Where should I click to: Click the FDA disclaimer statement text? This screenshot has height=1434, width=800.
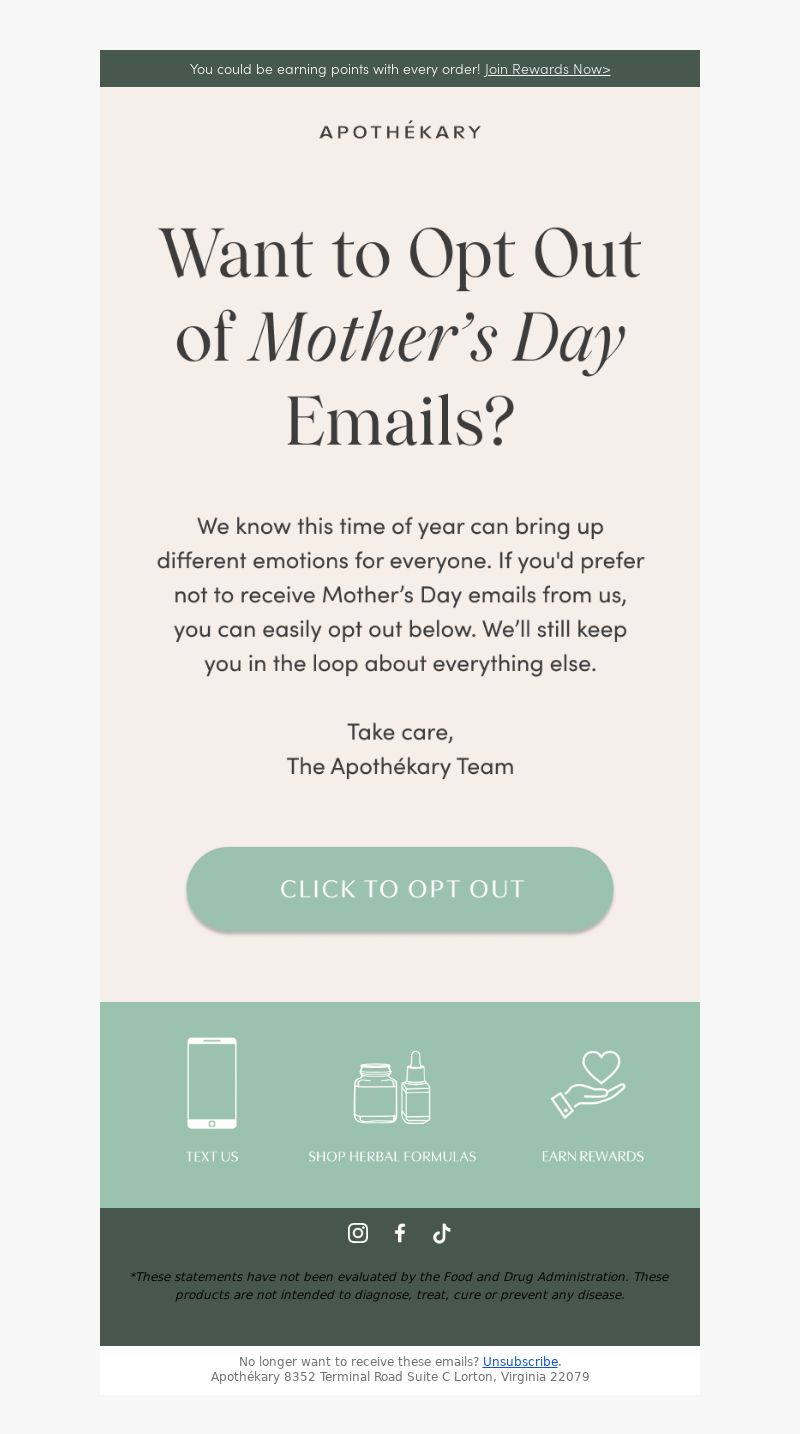[x=399, y=1285]
